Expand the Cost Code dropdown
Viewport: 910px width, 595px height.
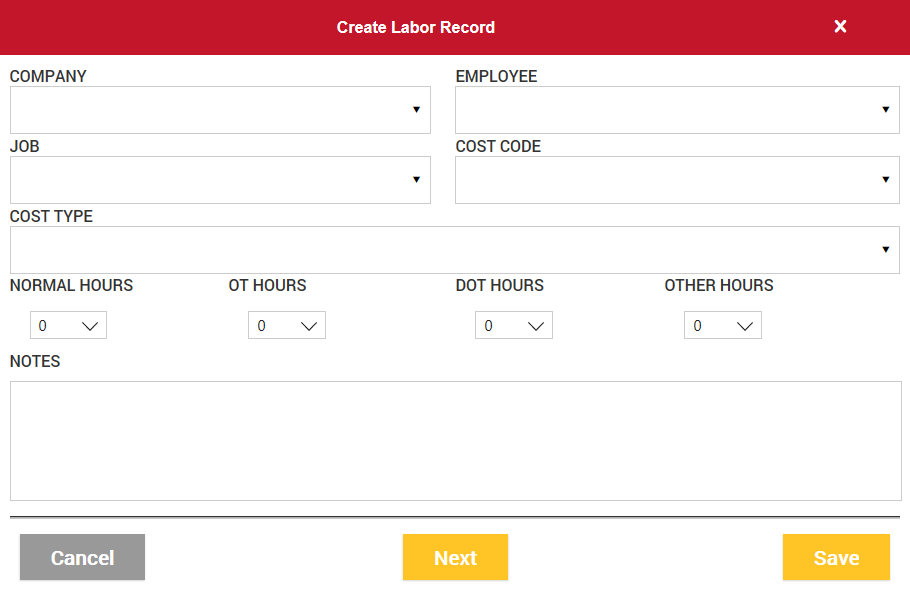[885, 180]
